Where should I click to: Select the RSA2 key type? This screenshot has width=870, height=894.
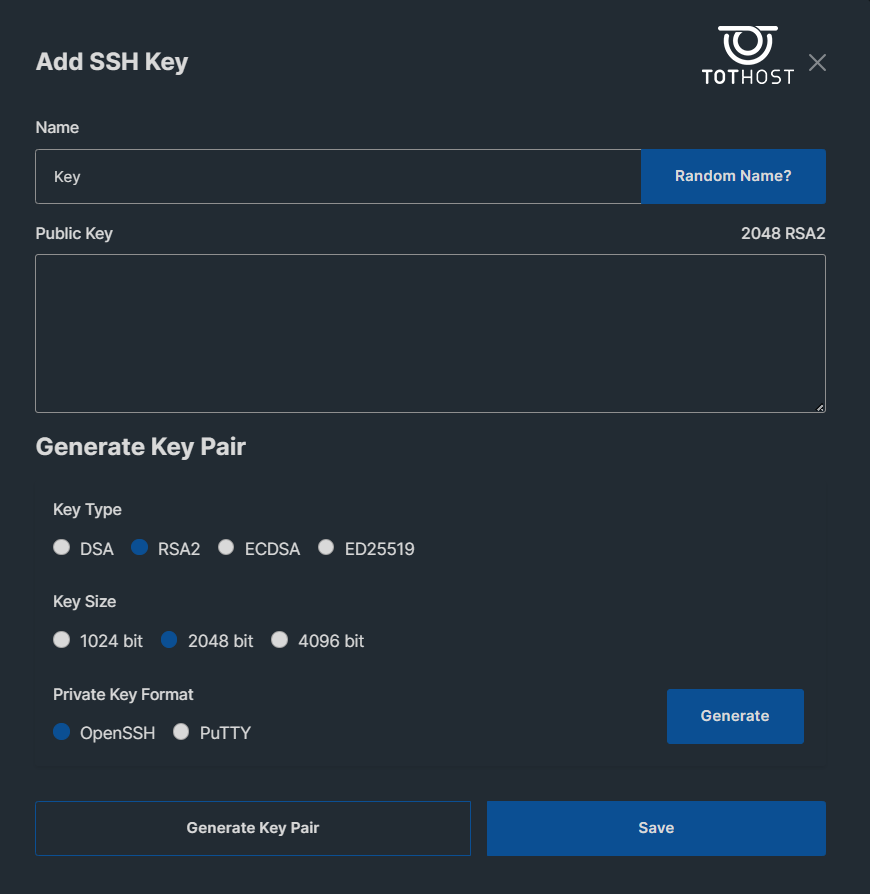[x=140, y=547]
